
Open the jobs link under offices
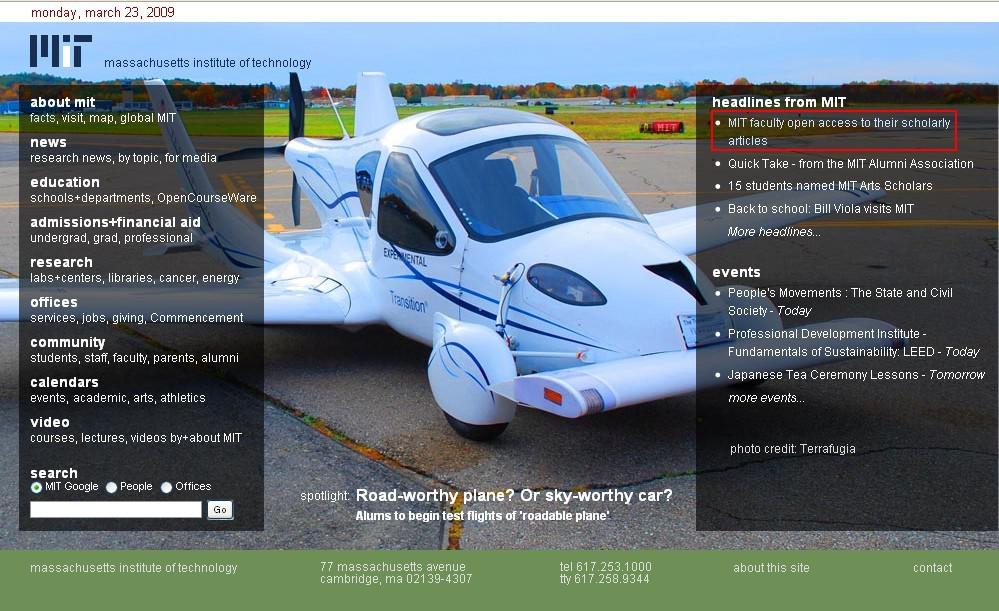(x=94, y=318)
